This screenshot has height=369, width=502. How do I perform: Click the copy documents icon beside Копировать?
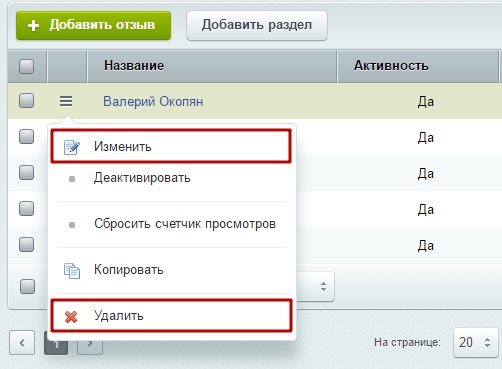click(x=72, y=271)
